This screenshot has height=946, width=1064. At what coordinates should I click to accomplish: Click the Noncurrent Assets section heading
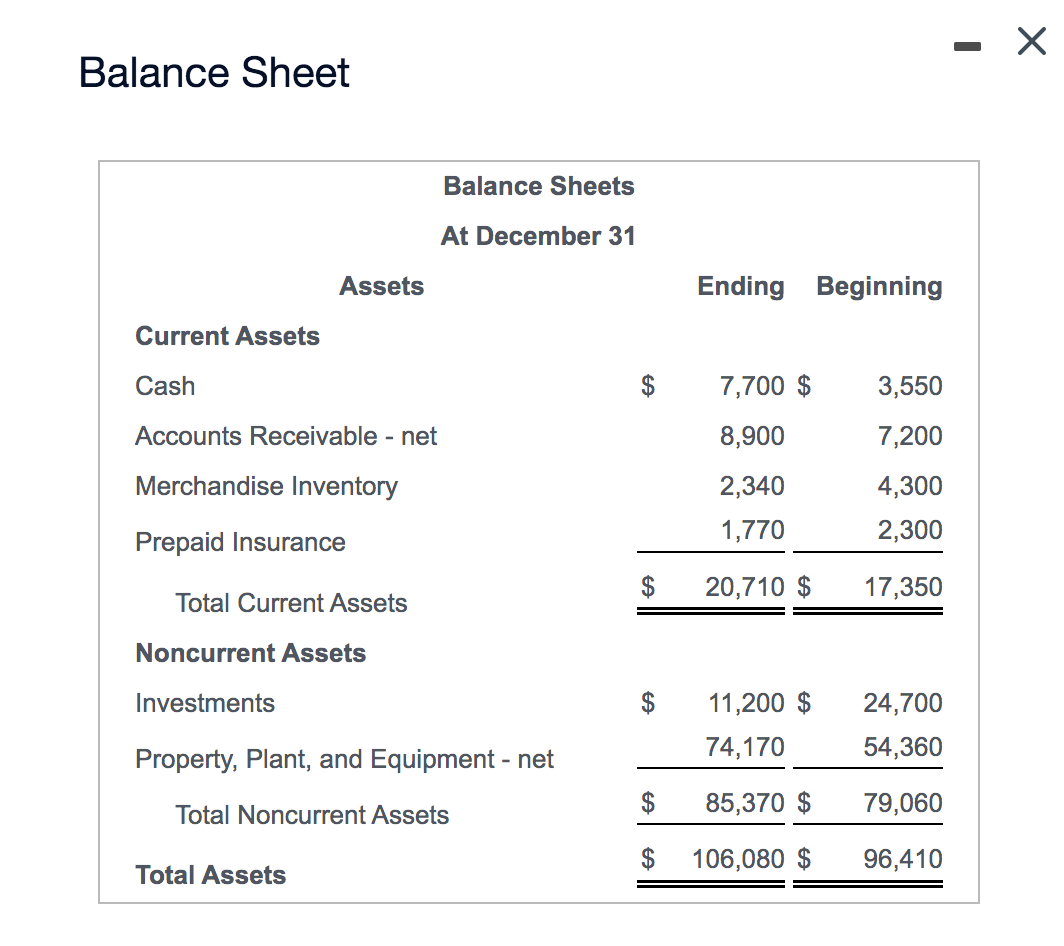tap(250, 653)
